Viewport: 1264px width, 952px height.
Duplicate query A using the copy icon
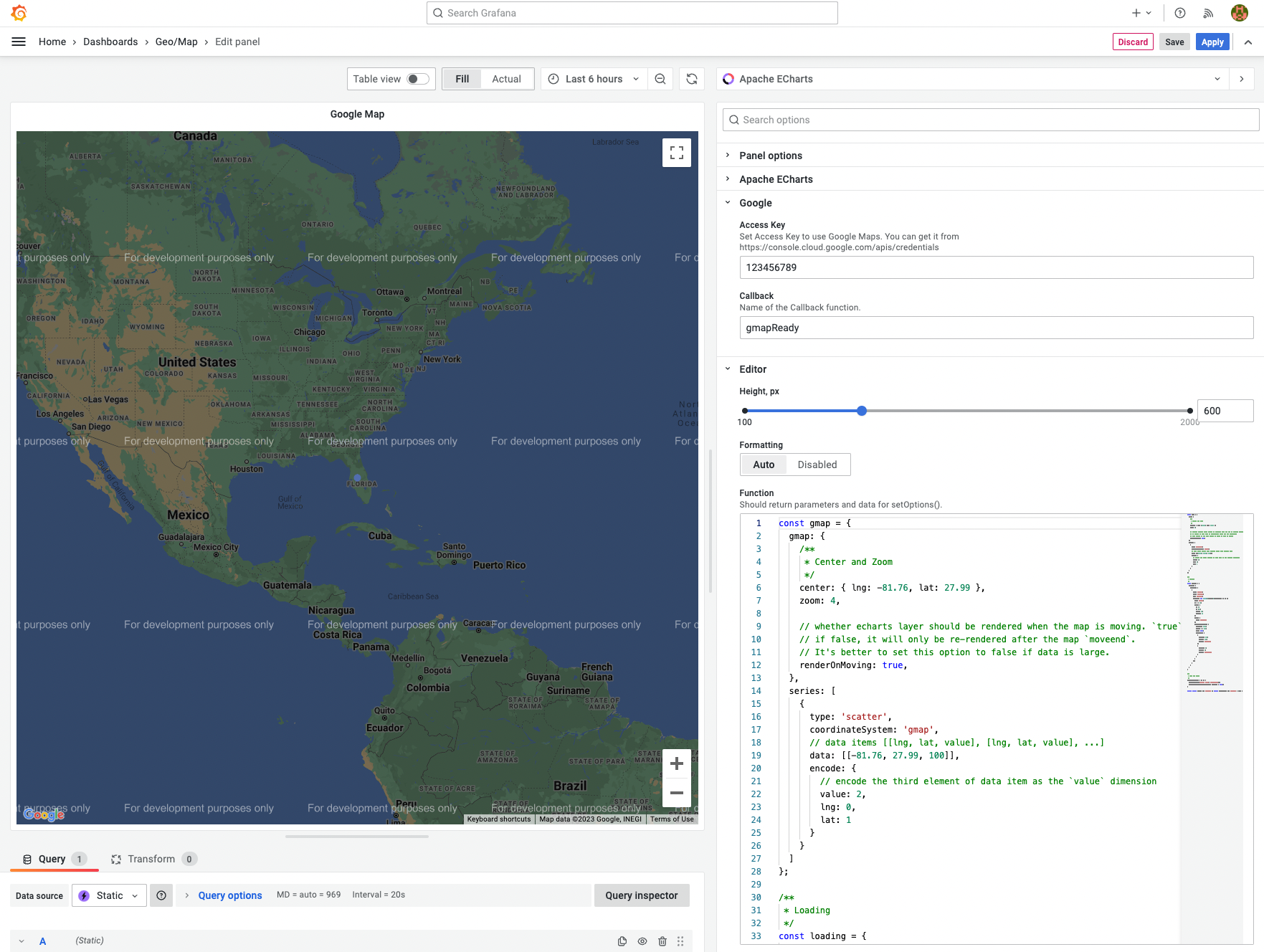click(x=622, y=941)
